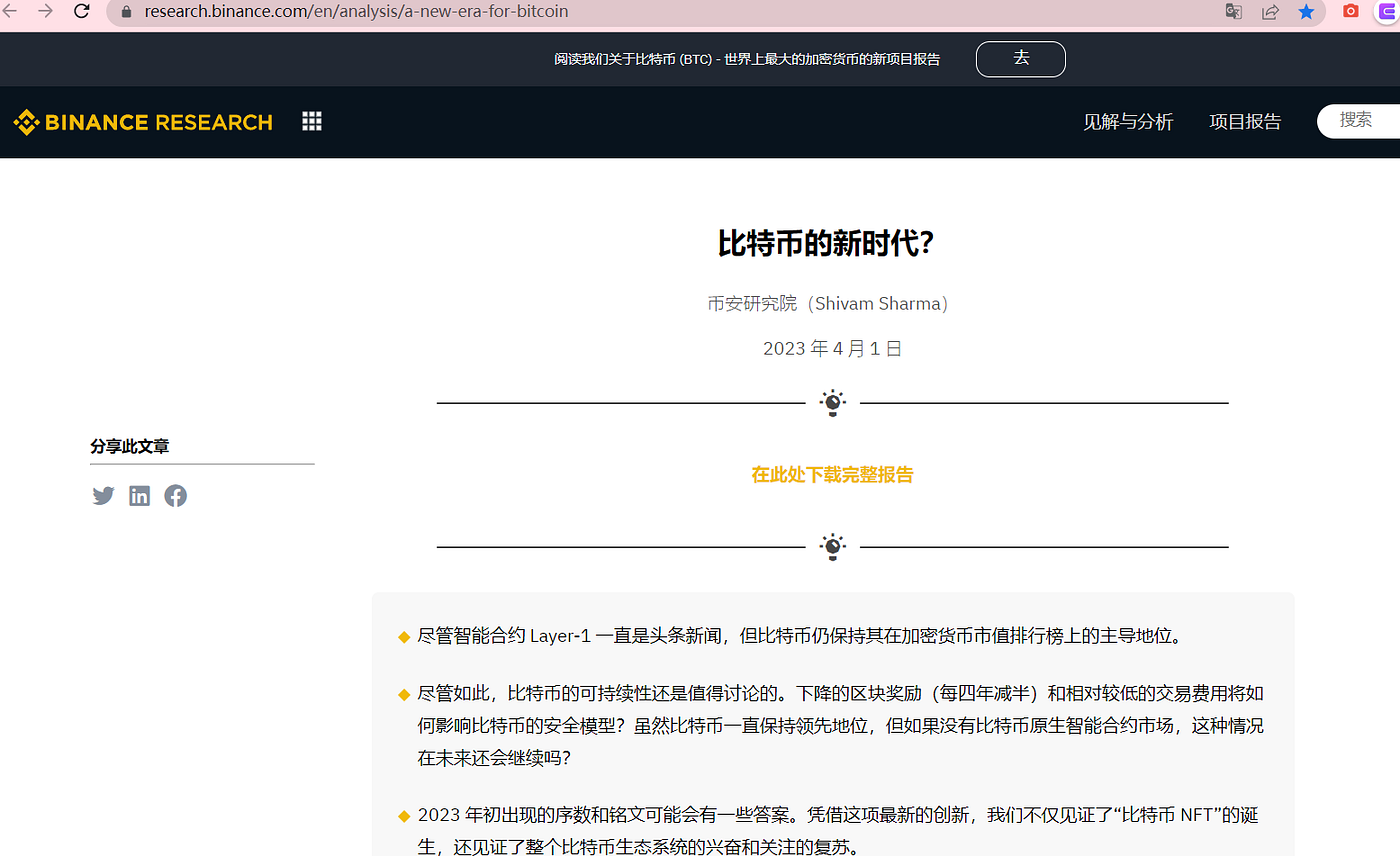
Task: Reload the page with refresh icon
Action: point(83,12)
